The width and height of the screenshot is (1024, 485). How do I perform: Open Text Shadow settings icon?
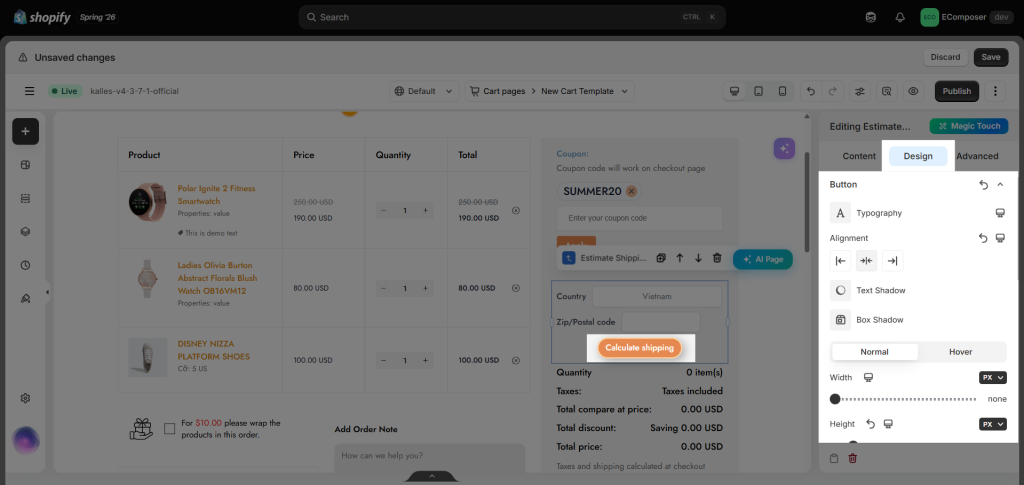840,290
